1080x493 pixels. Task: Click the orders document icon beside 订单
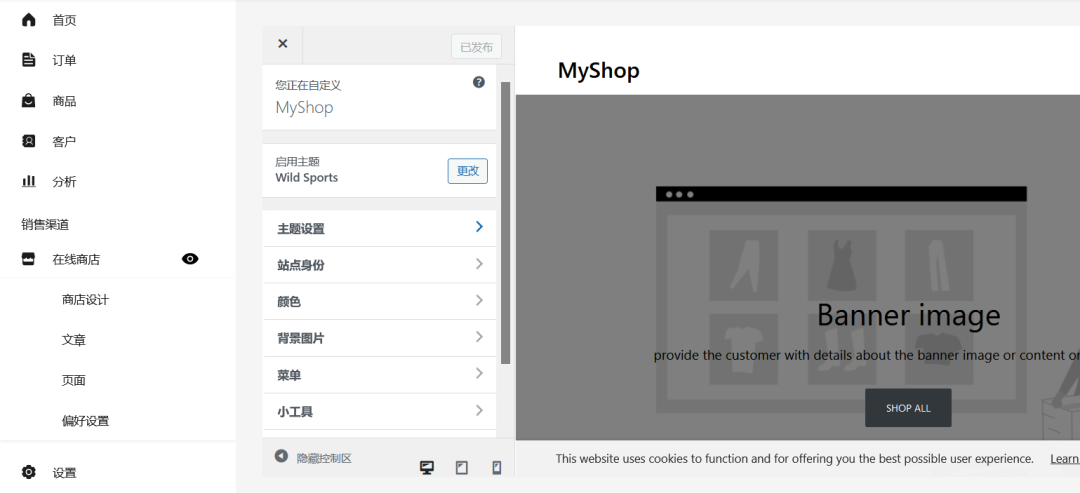pyautogui.click(x=28, y=60)
